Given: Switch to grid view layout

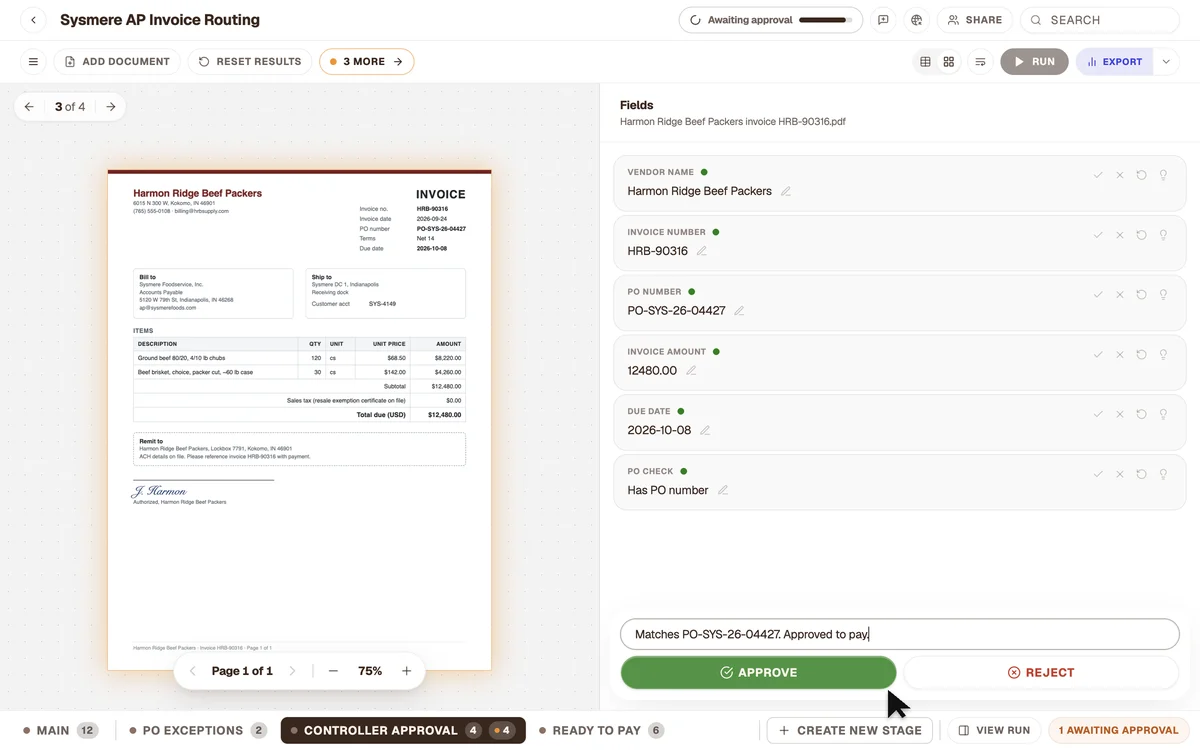Looking at the screenshot, I should 949,62.
